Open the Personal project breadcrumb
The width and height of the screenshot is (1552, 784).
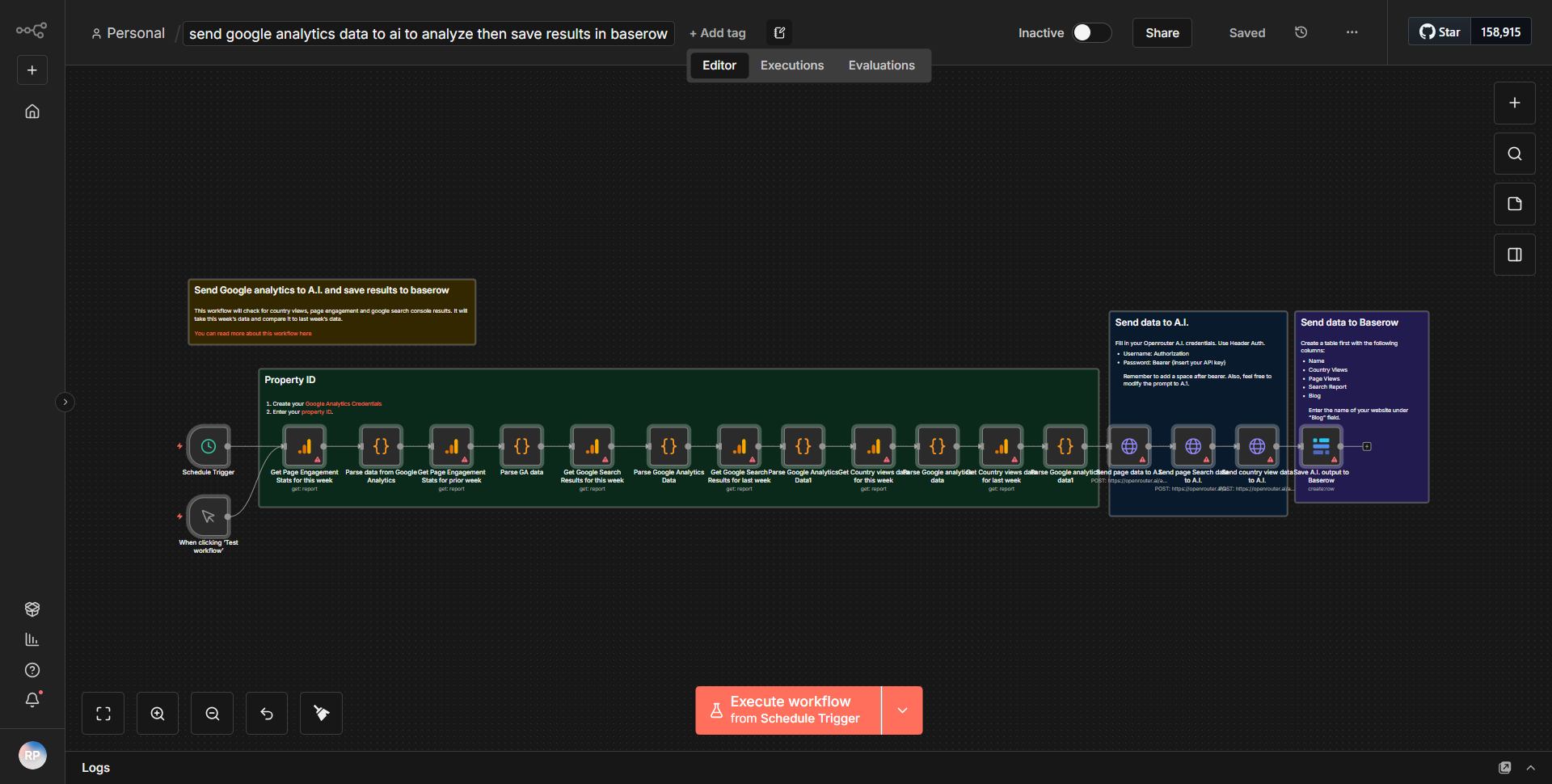128,33
